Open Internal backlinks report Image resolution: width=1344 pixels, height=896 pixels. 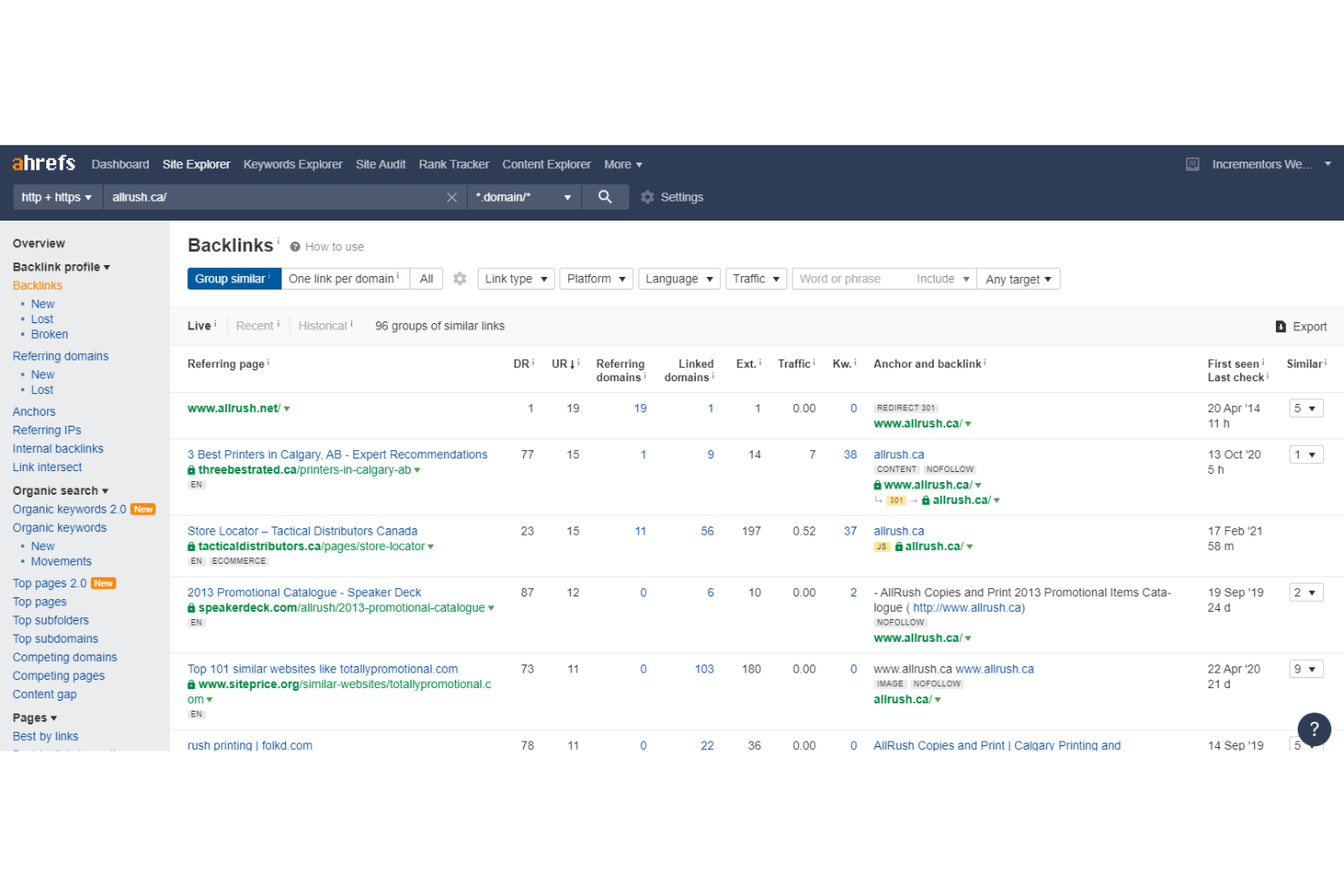[58, 448]
